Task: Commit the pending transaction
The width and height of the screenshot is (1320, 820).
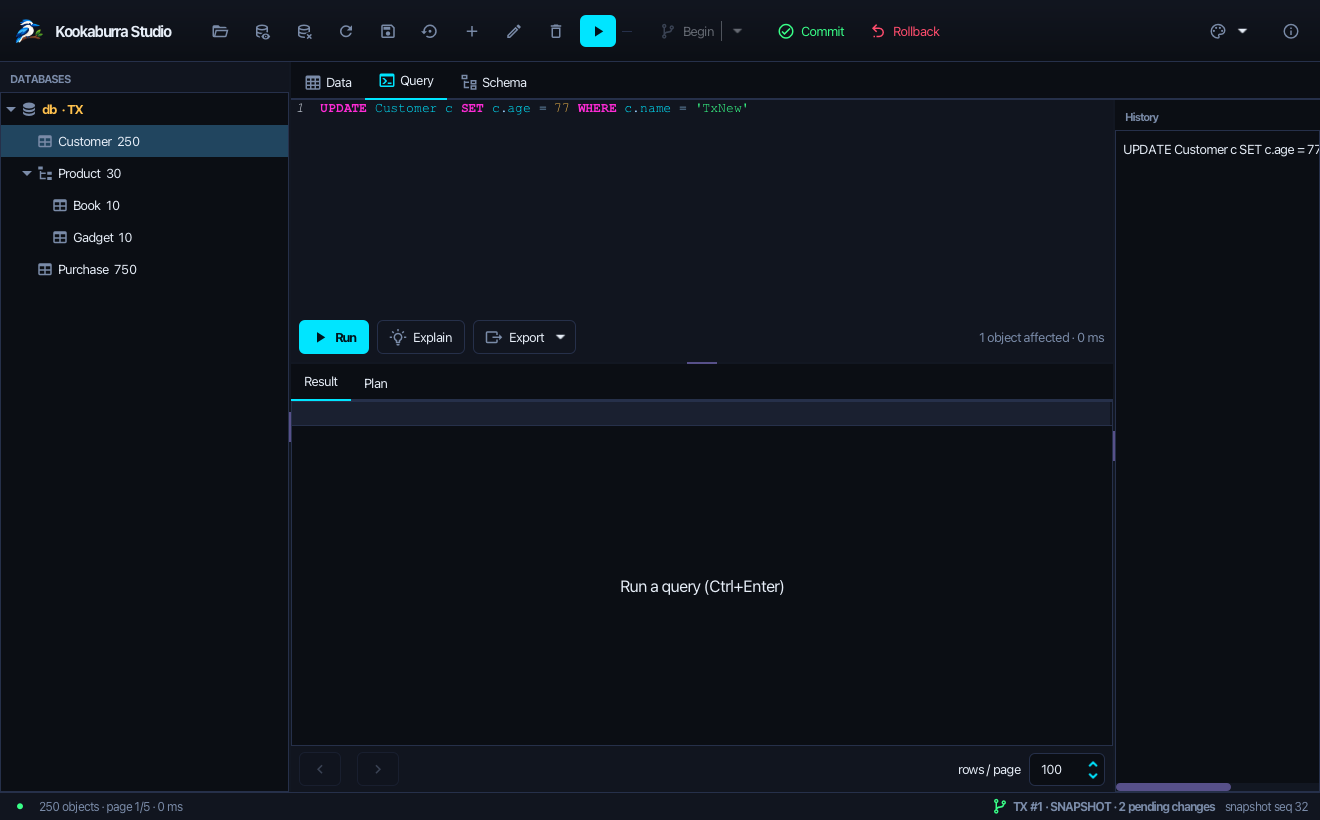Action: [x=811, y=31]
